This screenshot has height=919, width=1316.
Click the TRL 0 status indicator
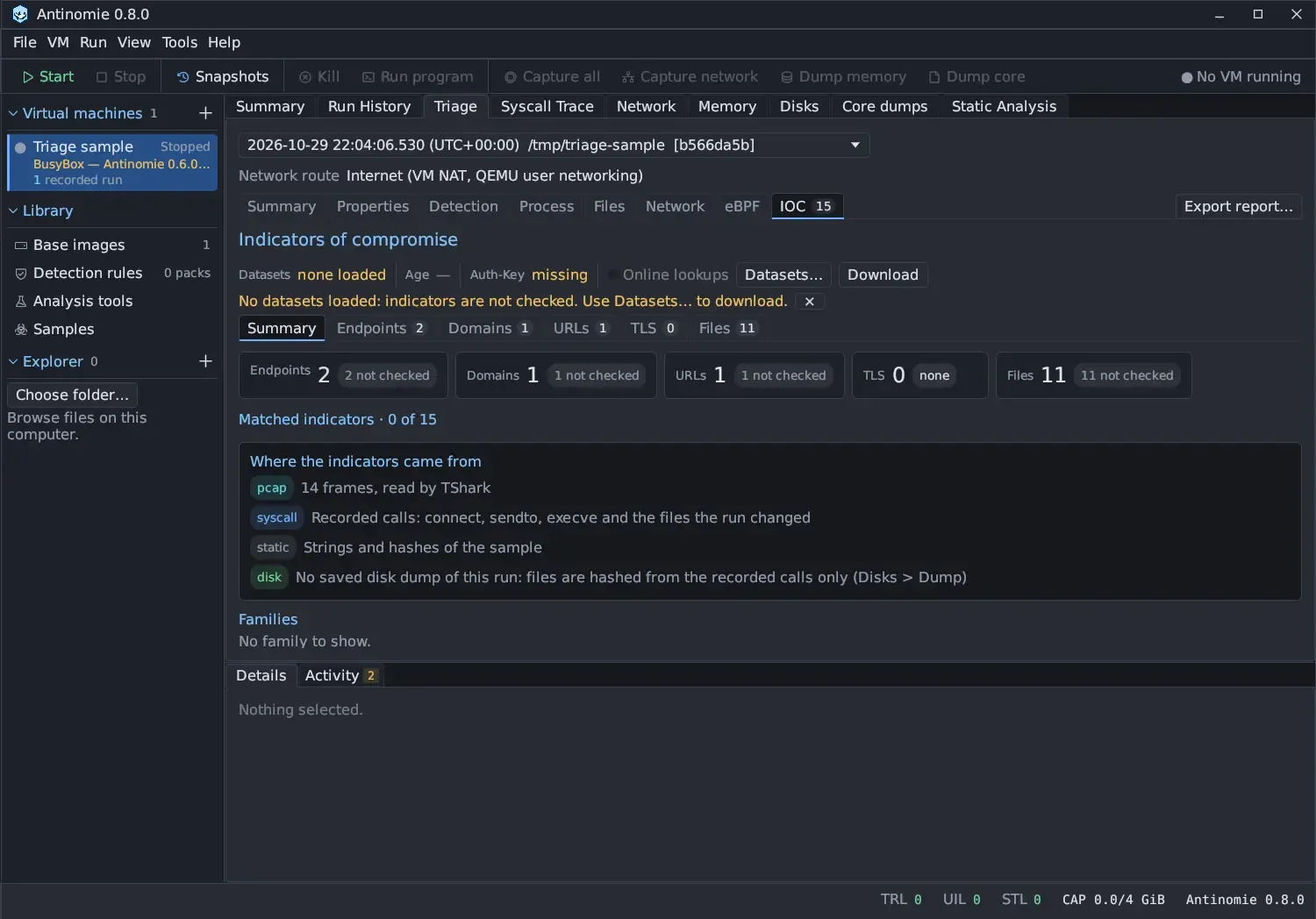tap(901, 900)
